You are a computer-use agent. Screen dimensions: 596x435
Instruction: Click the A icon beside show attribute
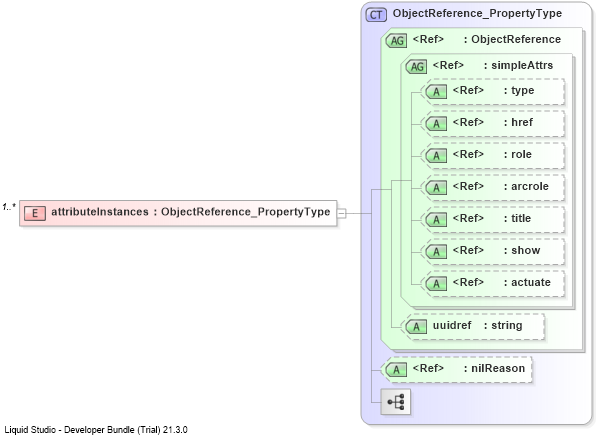point(436,251)
